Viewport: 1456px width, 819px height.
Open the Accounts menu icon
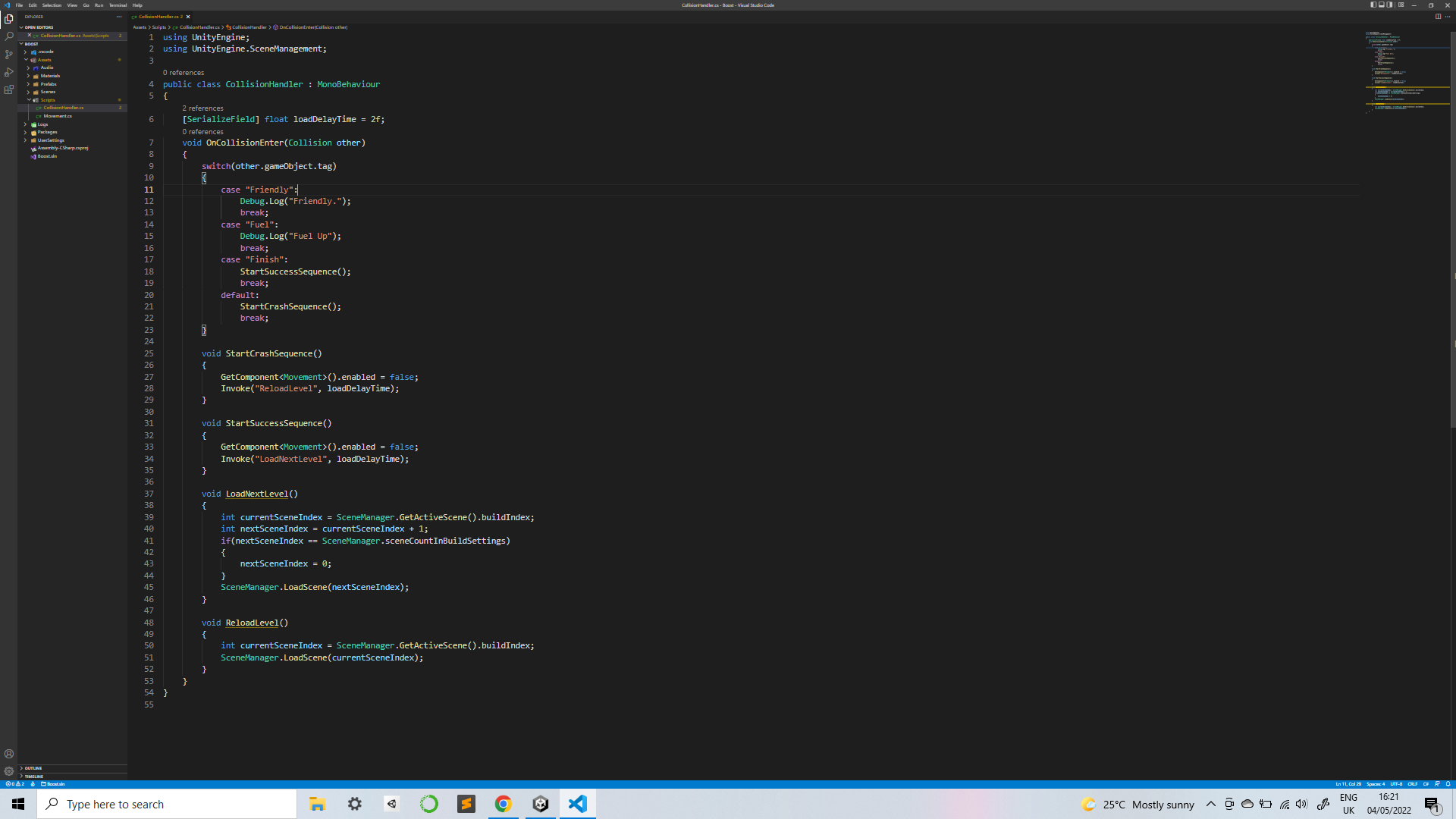tap(9, 754)
